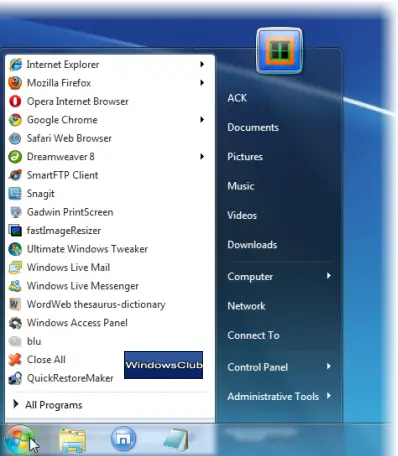Select the Gadwin PrintScreen label

(x=70, y=212)
